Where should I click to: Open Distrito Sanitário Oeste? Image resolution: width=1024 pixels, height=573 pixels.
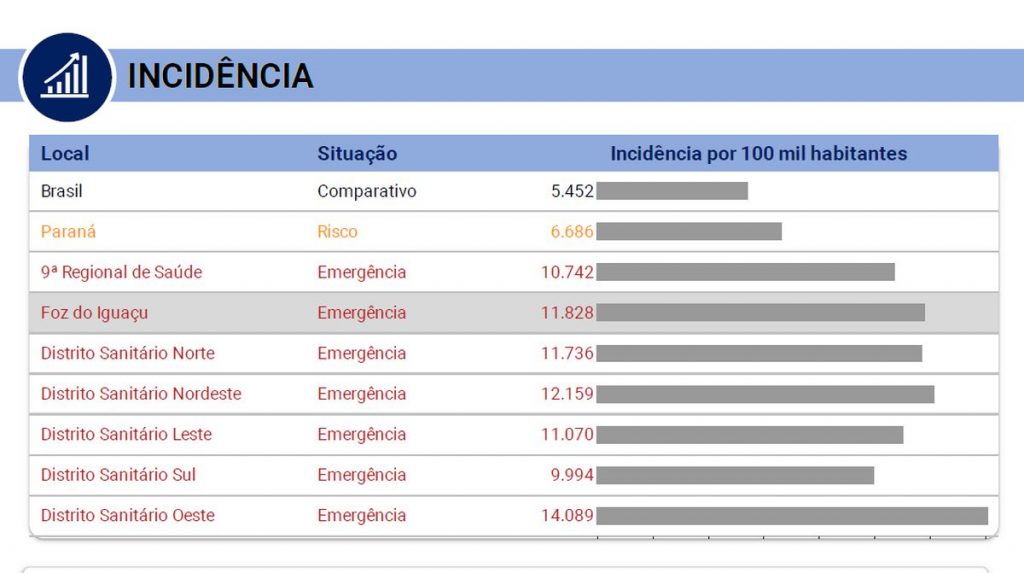click(x=127, y=516)
